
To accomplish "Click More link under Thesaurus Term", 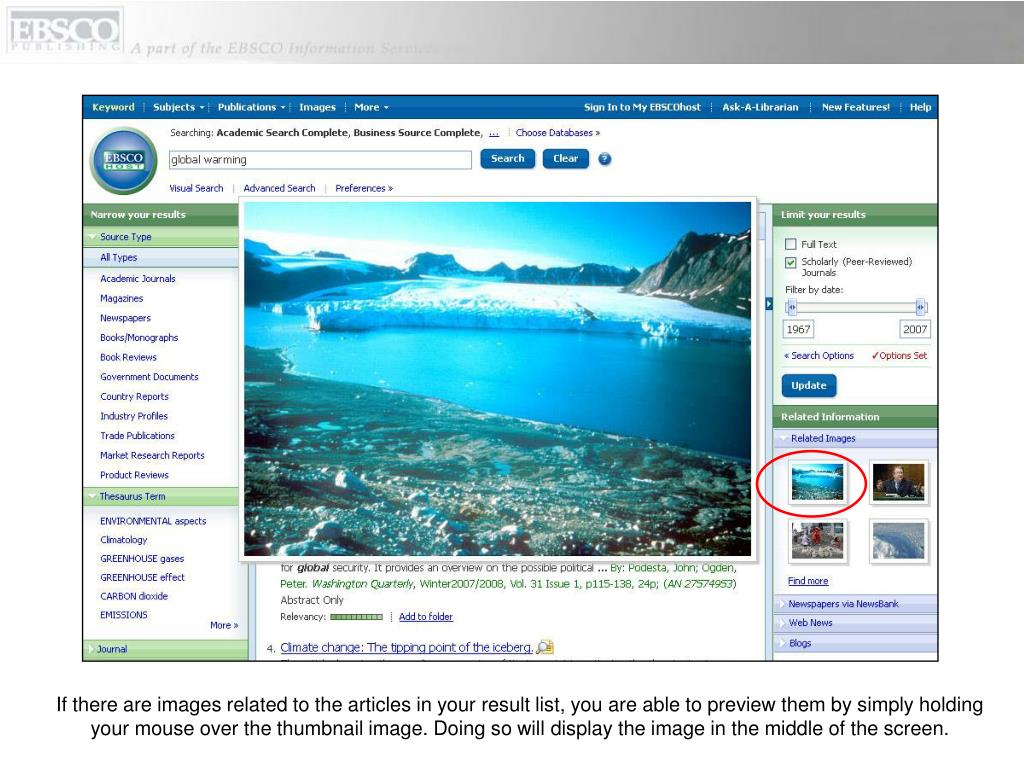I will [224, 626].
